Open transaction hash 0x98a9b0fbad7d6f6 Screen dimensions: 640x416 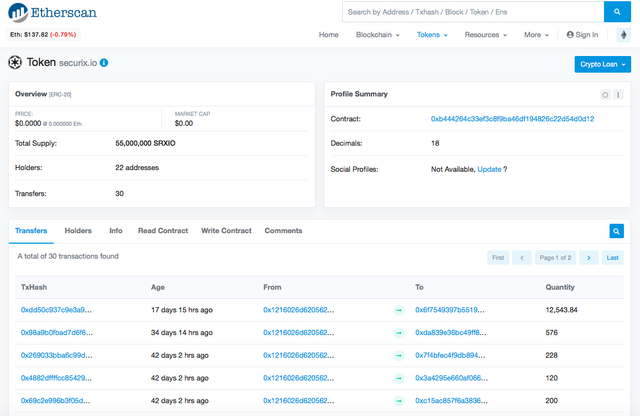click(x=57, y=332)
